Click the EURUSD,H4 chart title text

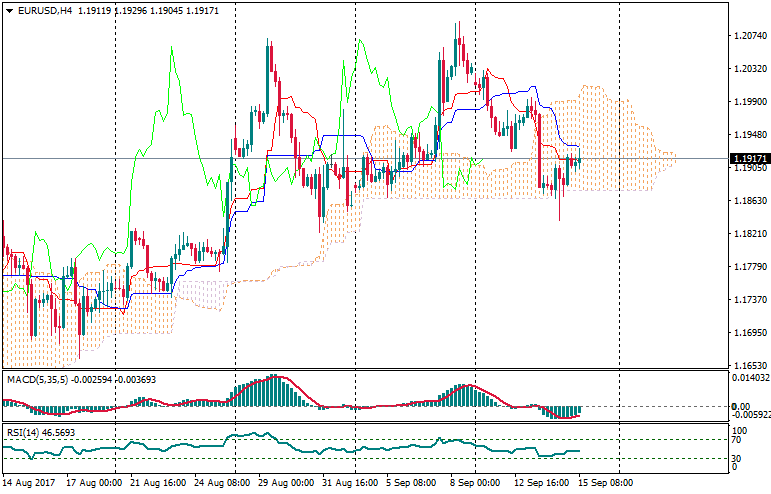(x=42, y=10)
